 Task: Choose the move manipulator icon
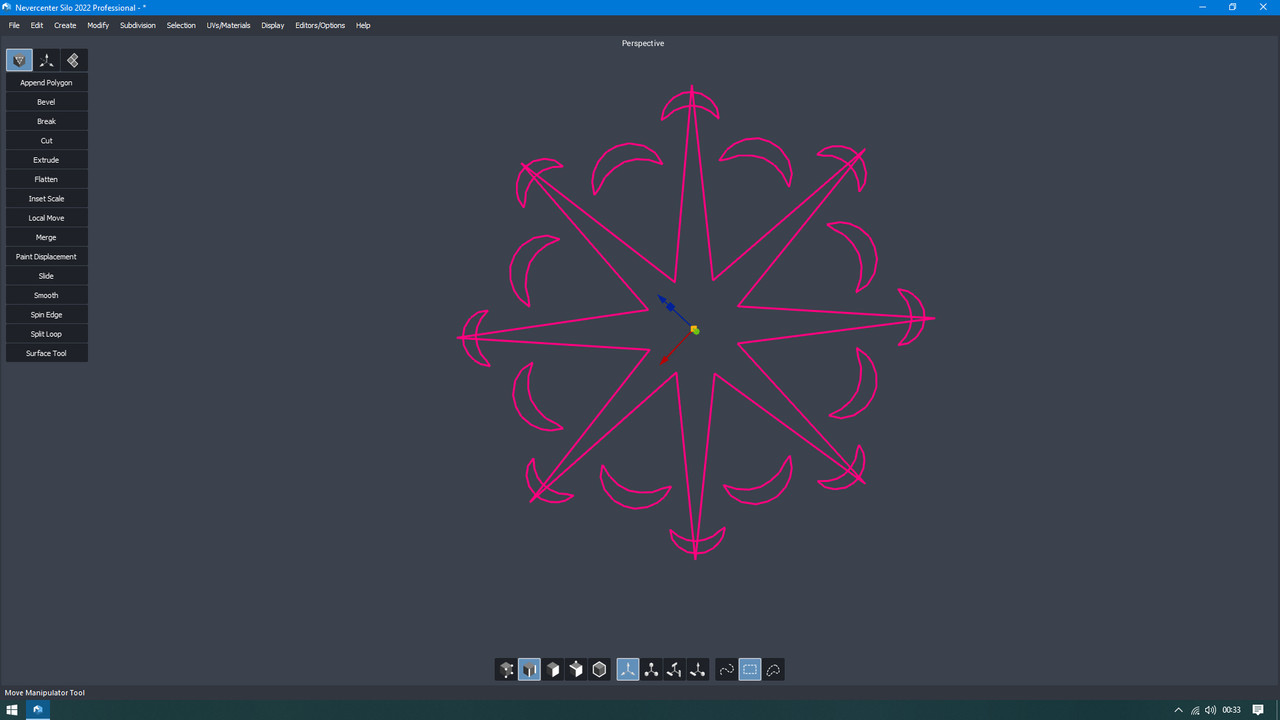point(628,670)
